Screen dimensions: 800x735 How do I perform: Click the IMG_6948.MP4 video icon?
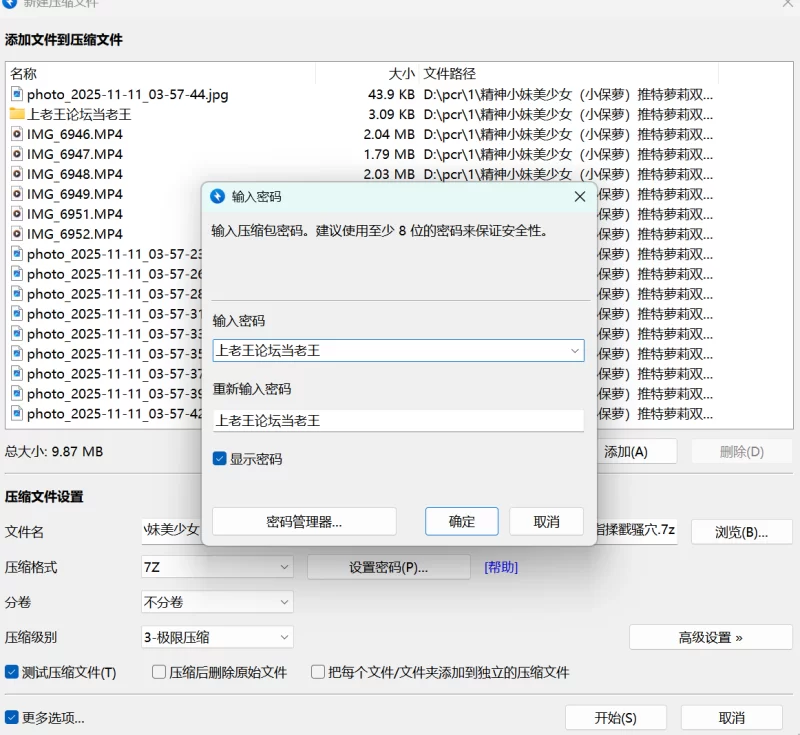click(x=16, y=174)
